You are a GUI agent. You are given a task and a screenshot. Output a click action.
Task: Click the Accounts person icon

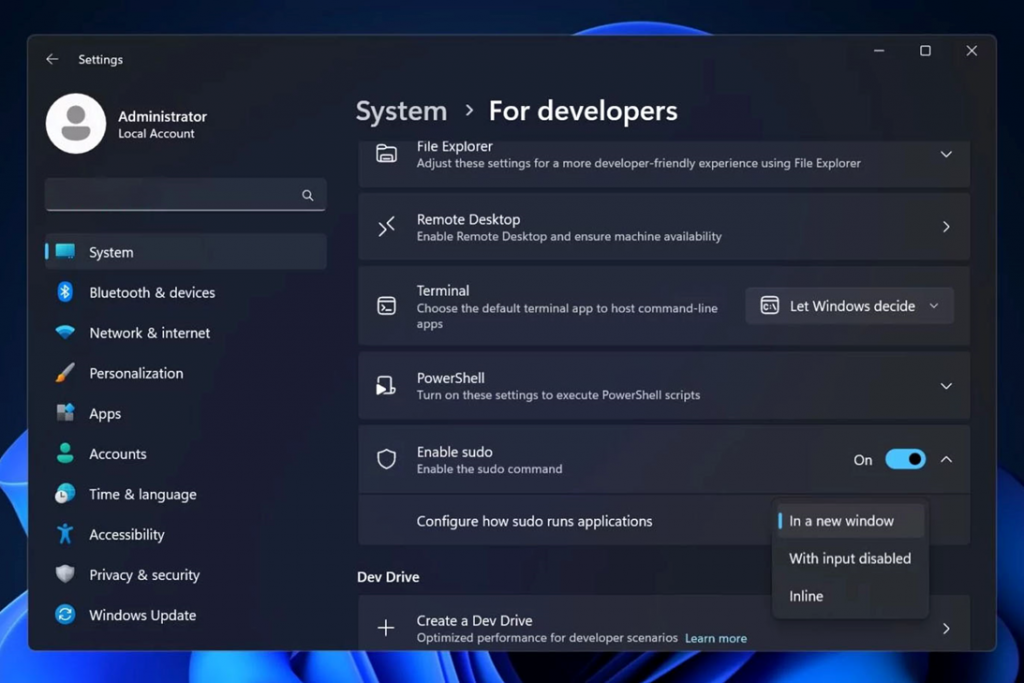[65, 453]
